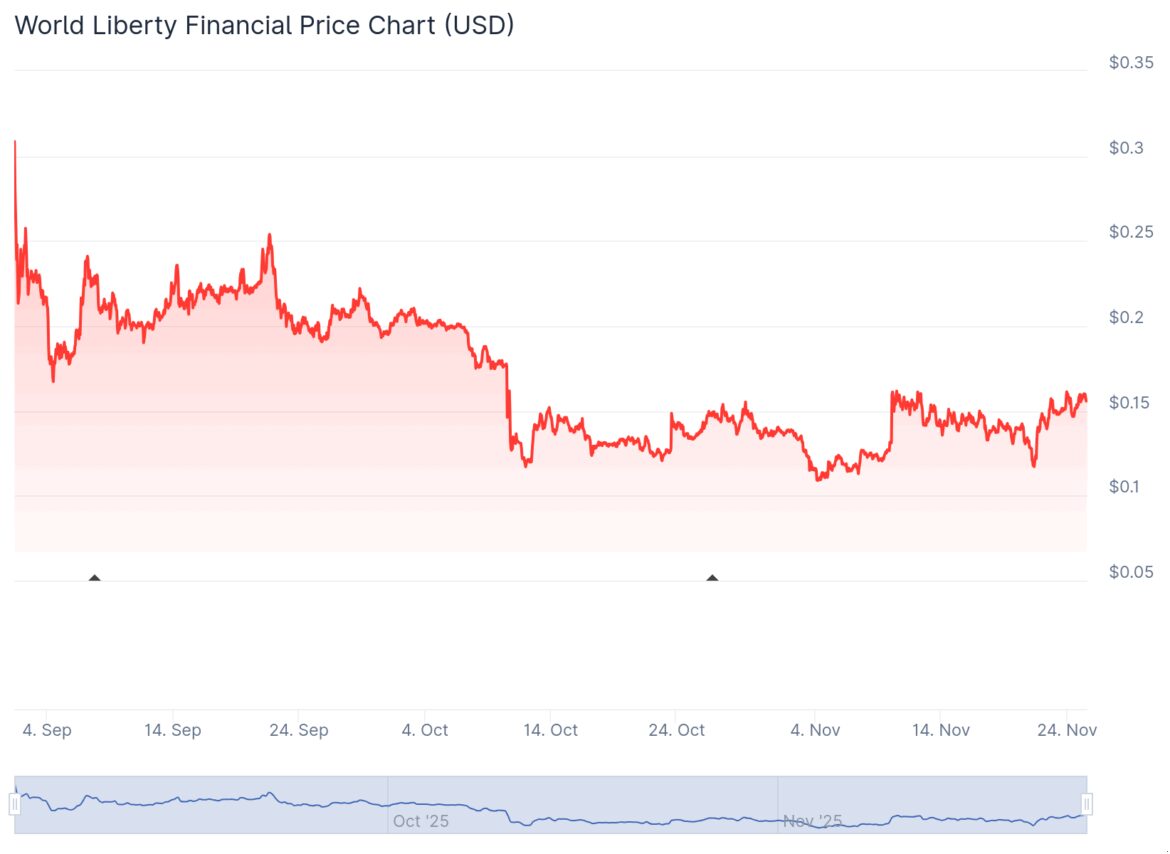Click the $0.35 price axis label

coord(1131,63)
